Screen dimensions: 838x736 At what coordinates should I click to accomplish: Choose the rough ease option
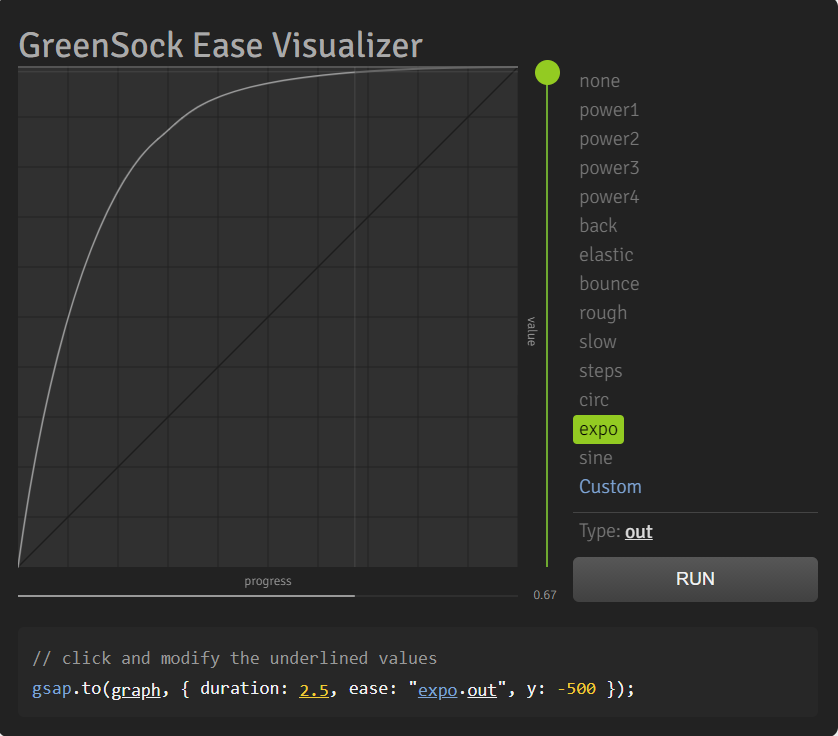[603, 313]
